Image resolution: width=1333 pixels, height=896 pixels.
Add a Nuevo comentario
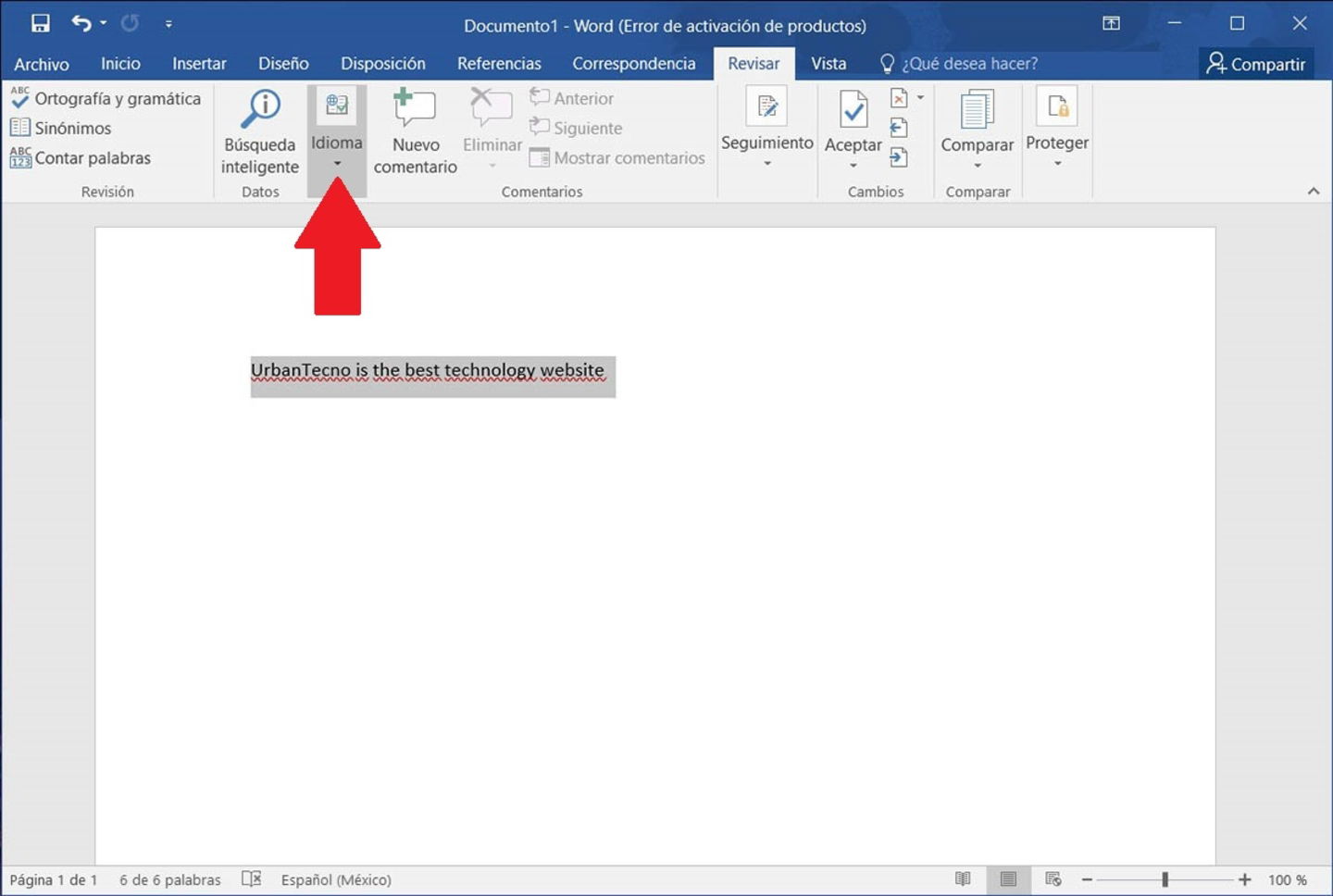coord(416,132)
